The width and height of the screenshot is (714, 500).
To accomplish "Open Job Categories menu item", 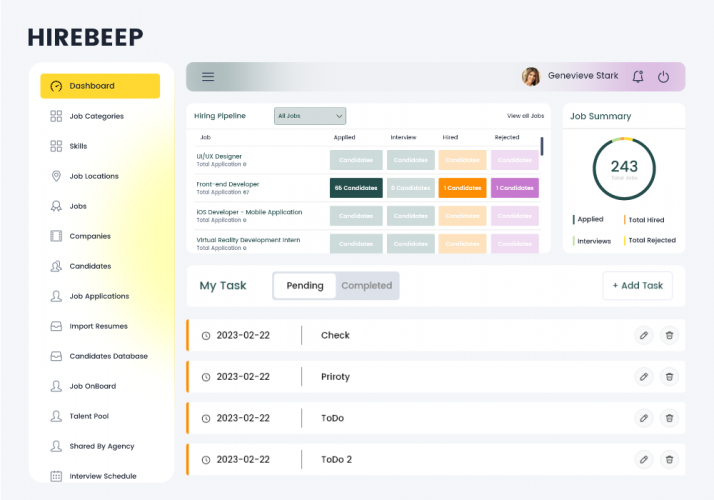I will (x=97, y=116).
